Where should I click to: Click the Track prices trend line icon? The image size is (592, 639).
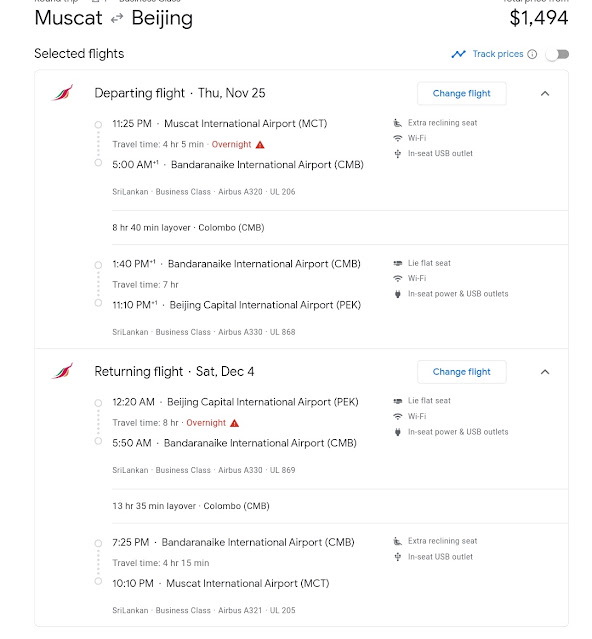click(x=458, y=54)
